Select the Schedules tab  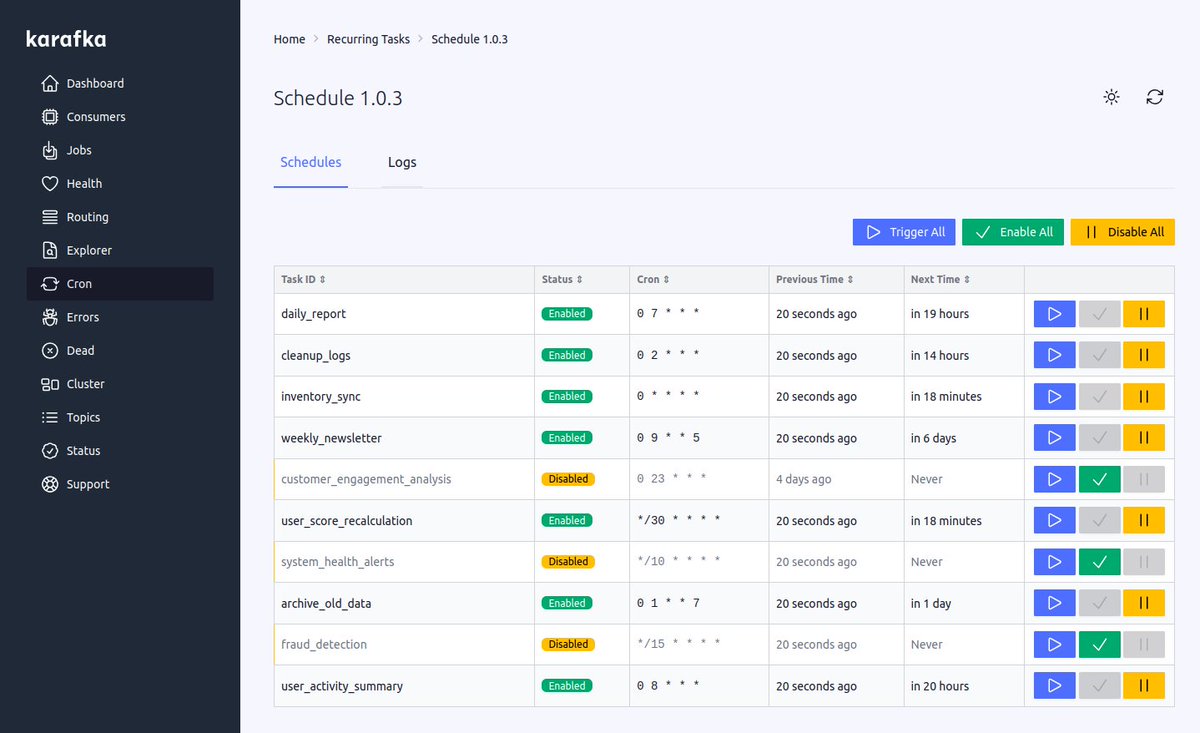coord(310,162)
